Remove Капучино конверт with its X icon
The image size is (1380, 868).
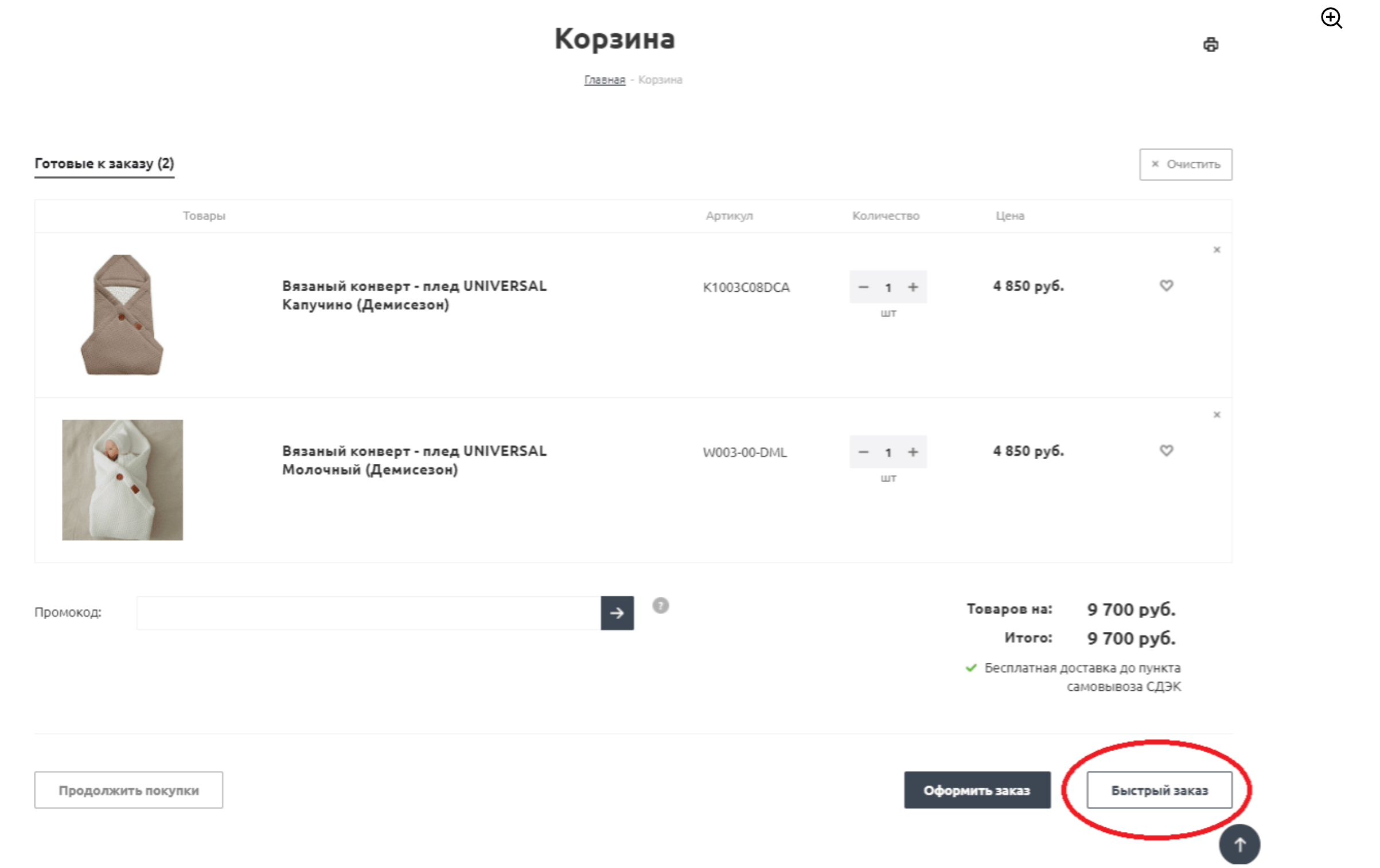1217,250
